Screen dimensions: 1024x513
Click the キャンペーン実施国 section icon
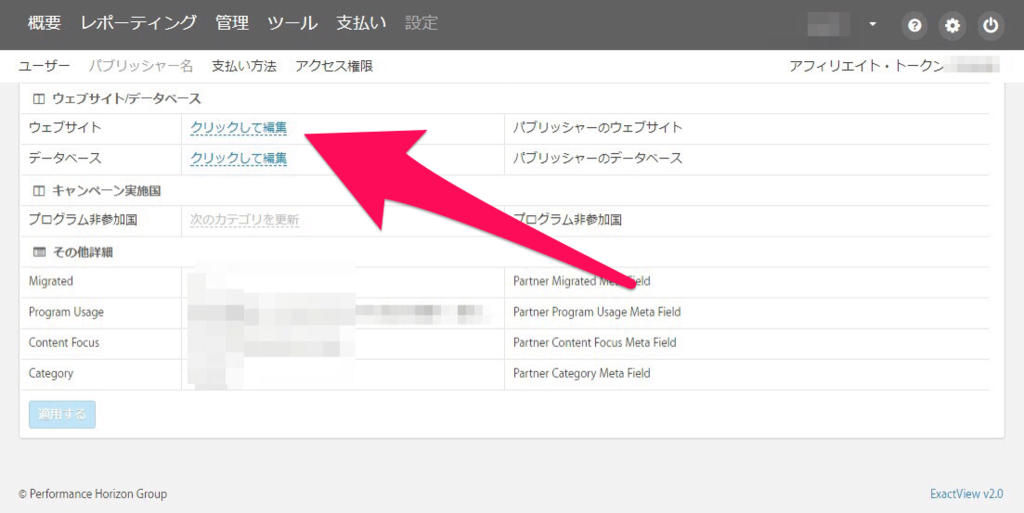click(x=39, y=191)
